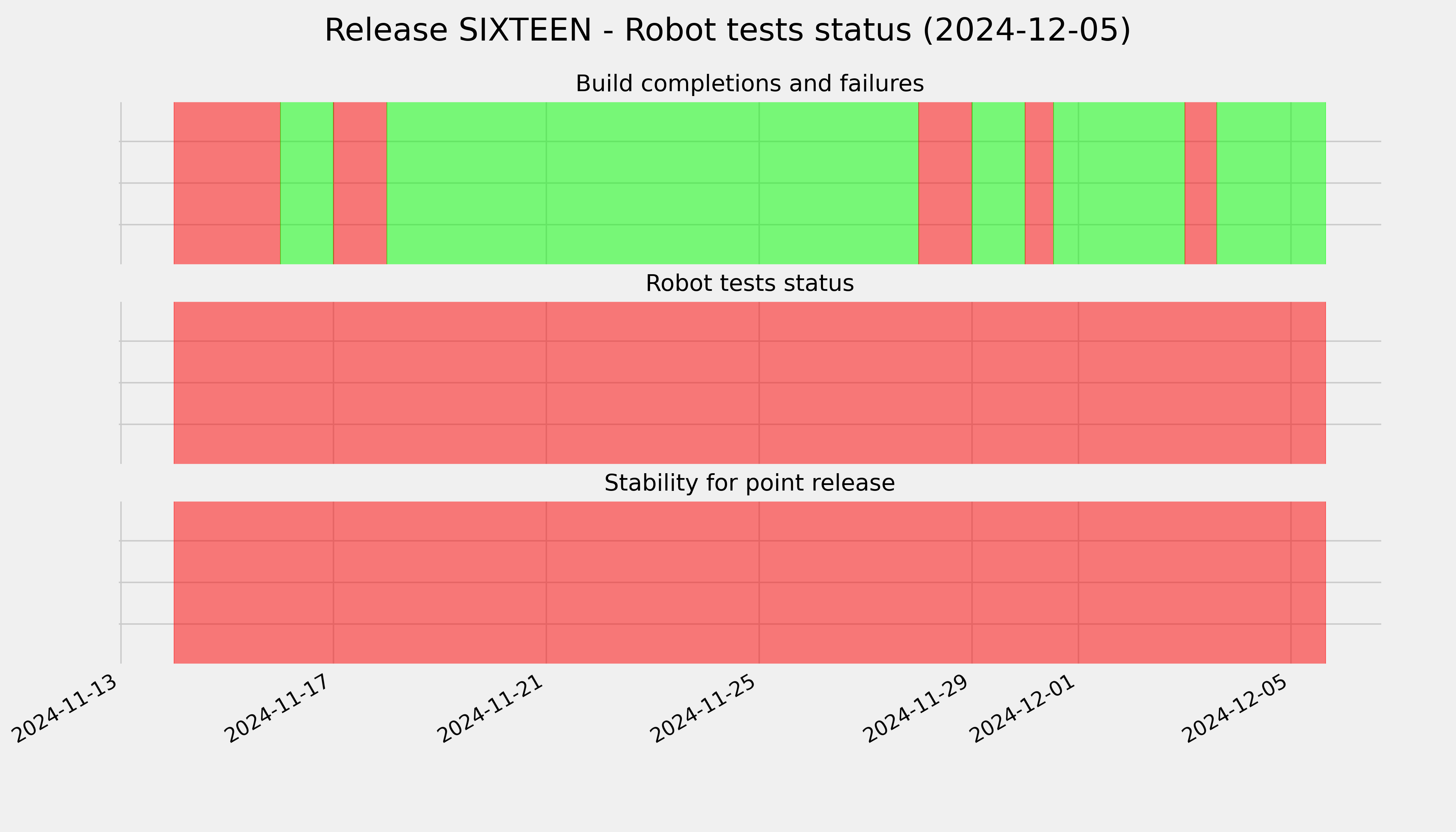Select the 2024-11-21 x-axis date label

click(493, 709)
